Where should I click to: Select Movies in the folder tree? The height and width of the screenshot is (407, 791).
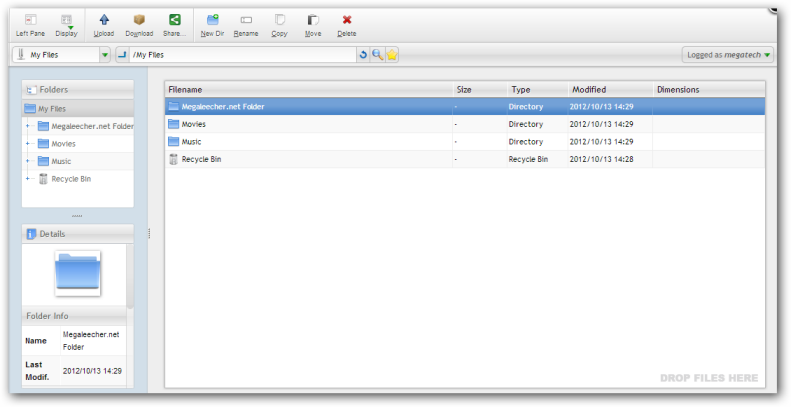[64, 144]
